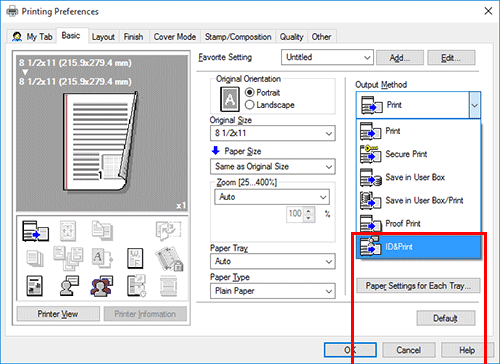
Task: Open Paper Settings for Each Tray...
Action: (418, 286)
